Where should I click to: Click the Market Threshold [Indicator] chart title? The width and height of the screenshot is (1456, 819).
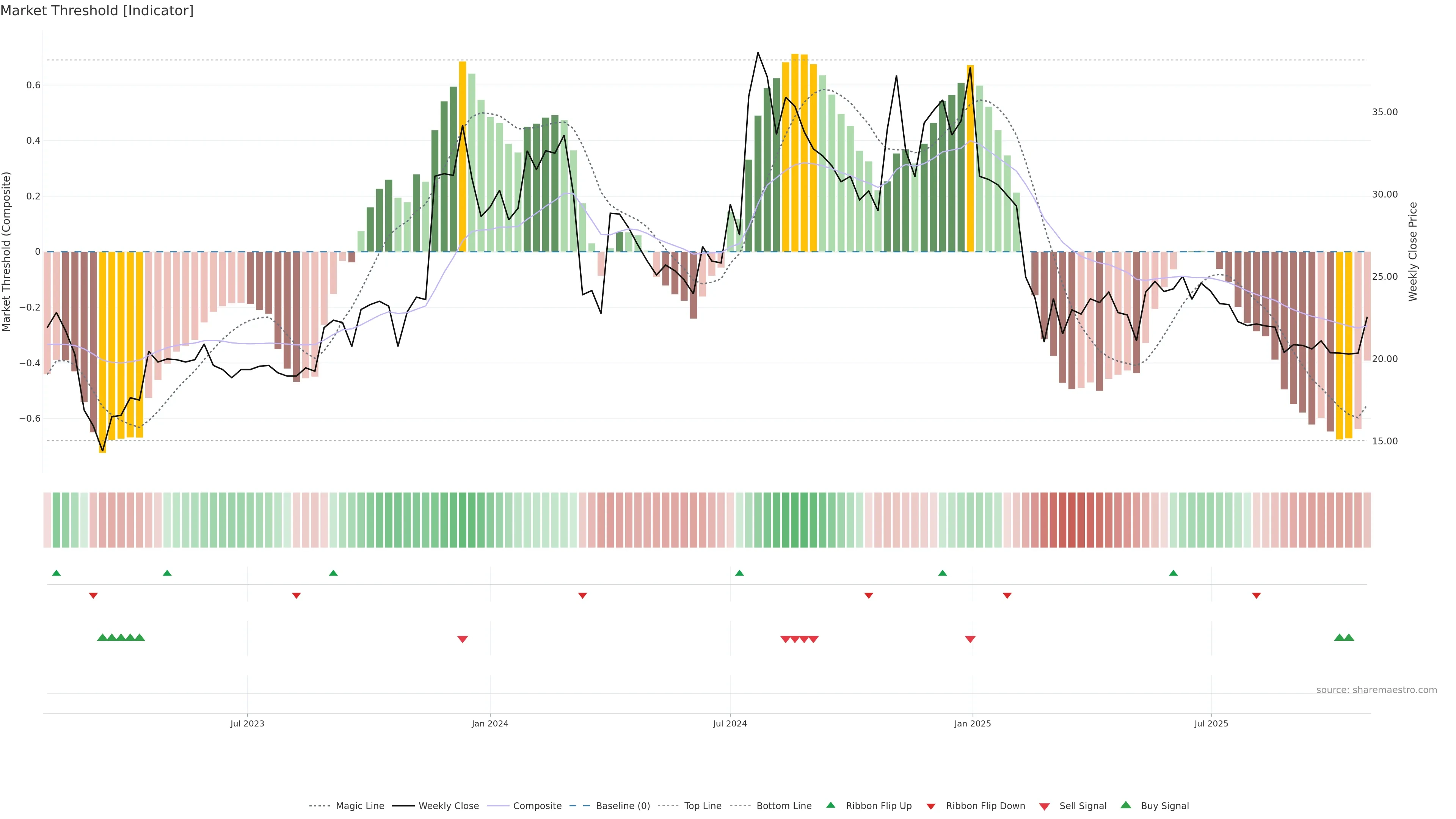(x=97, y=10)
